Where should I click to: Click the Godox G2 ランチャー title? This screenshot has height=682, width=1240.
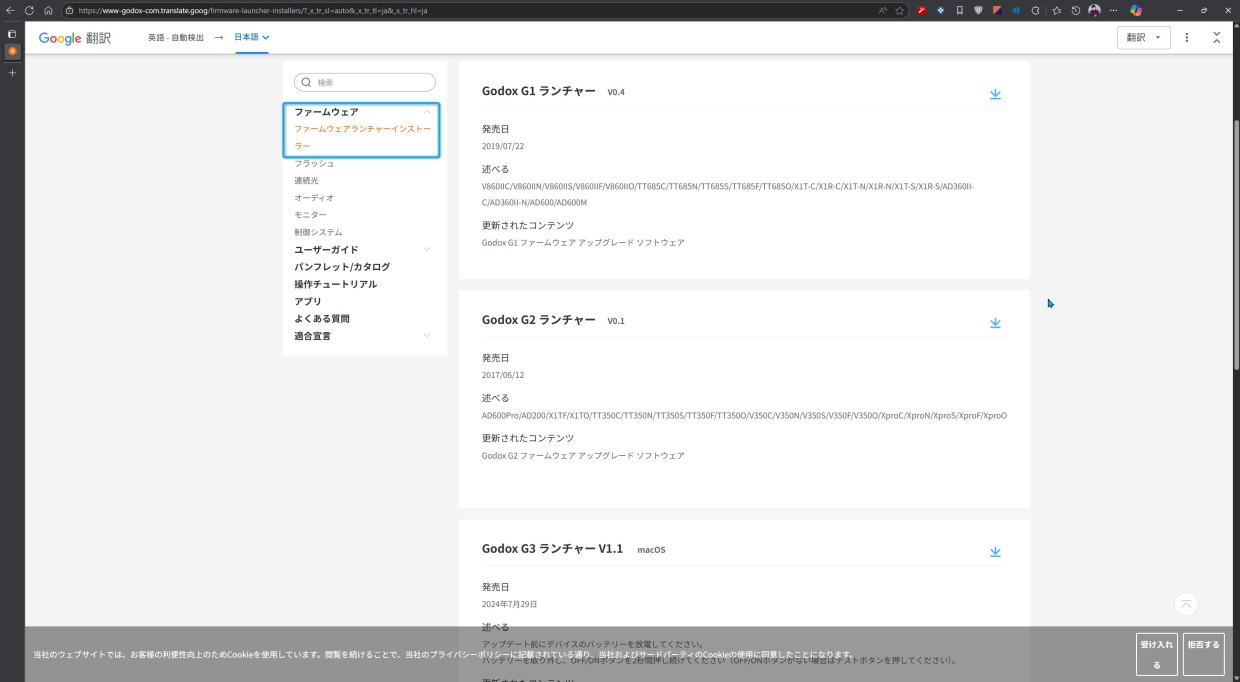tap(538, 320)
